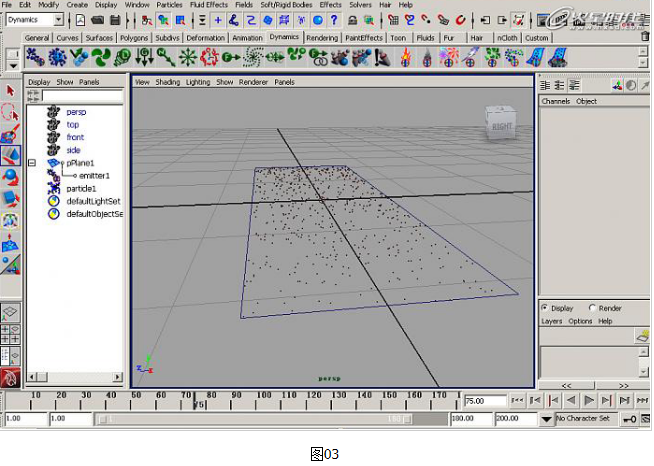The height and width of the screenshot is (466, 654).
Task: Play the animation forwards
Action: [589, 401]
